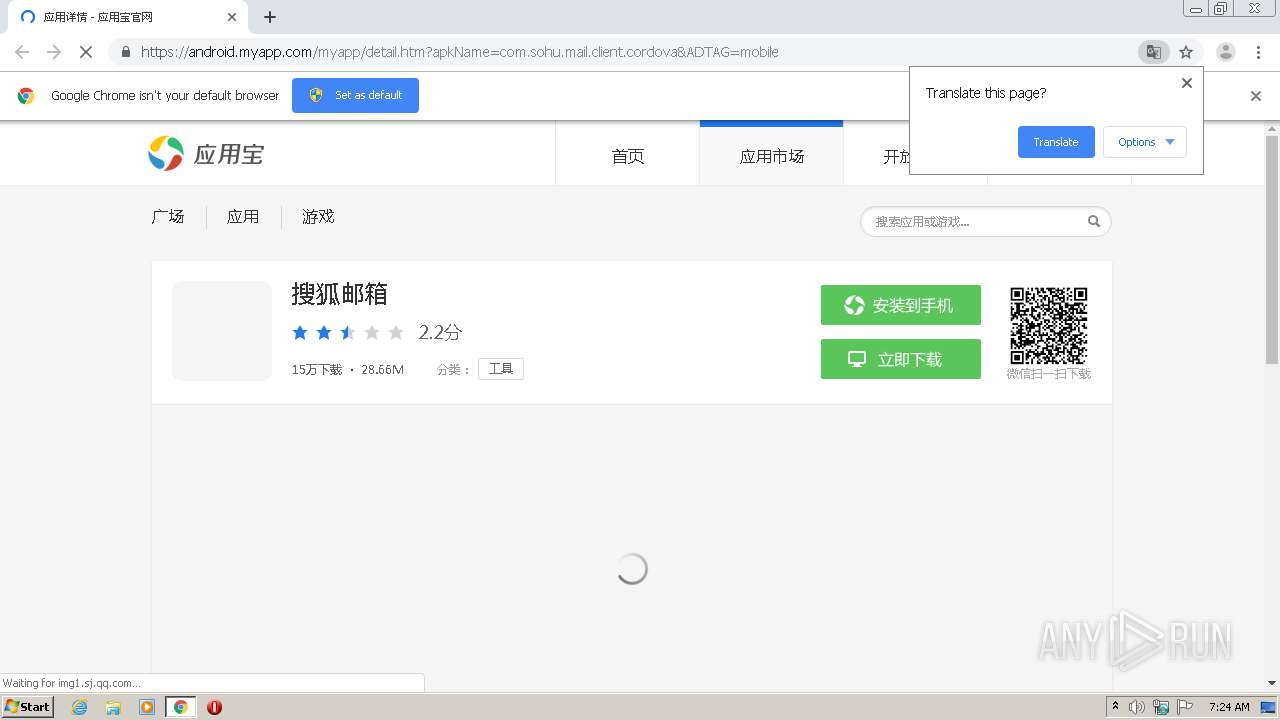Dismiss the Translate this page popup
The width and height of the screenshot is (1280, 720).
pyautogui.click(x=1187, y=83)
